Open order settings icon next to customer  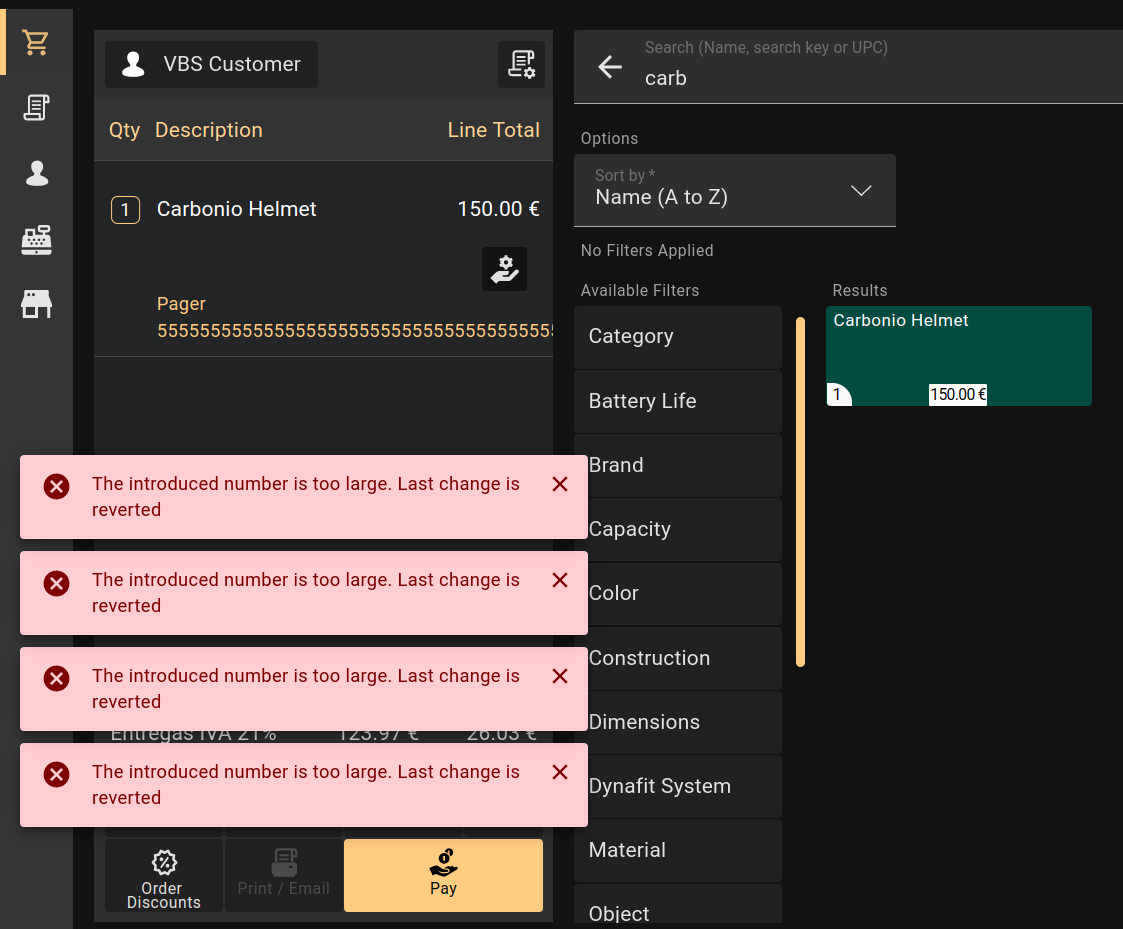521,65
